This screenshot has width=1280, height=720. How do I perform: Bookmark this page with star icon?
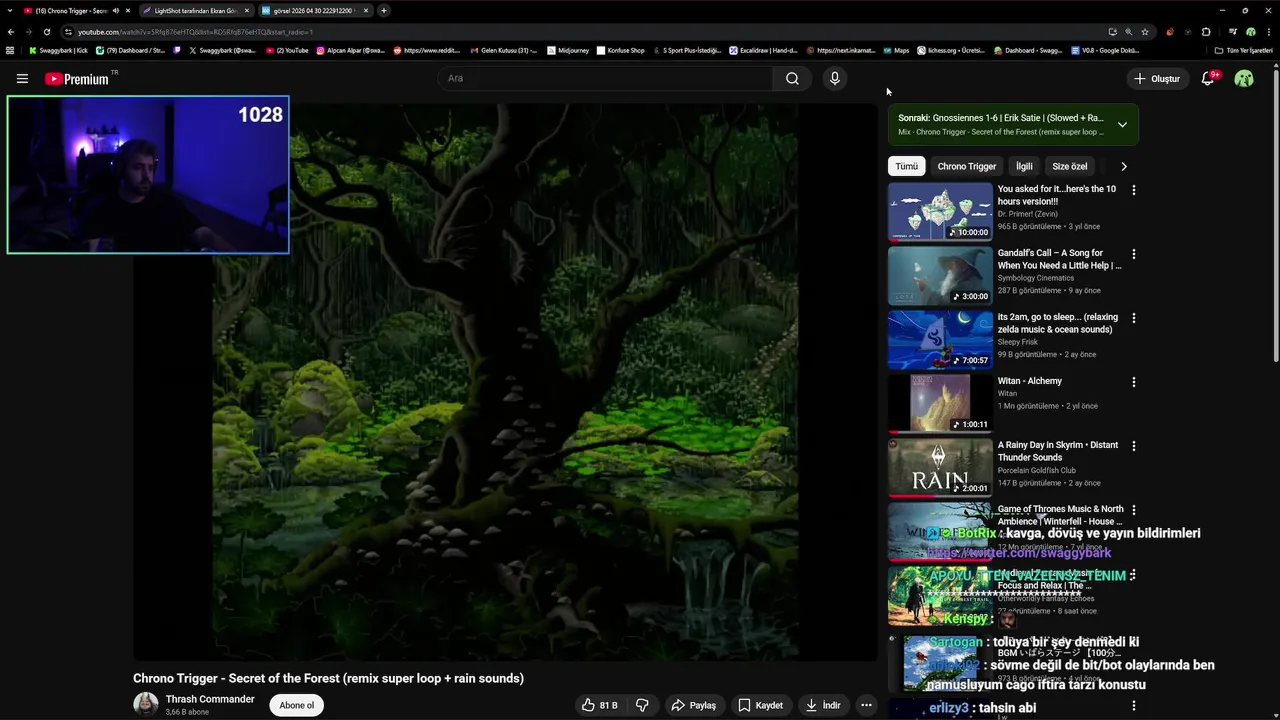click(x=1145, y=32)
